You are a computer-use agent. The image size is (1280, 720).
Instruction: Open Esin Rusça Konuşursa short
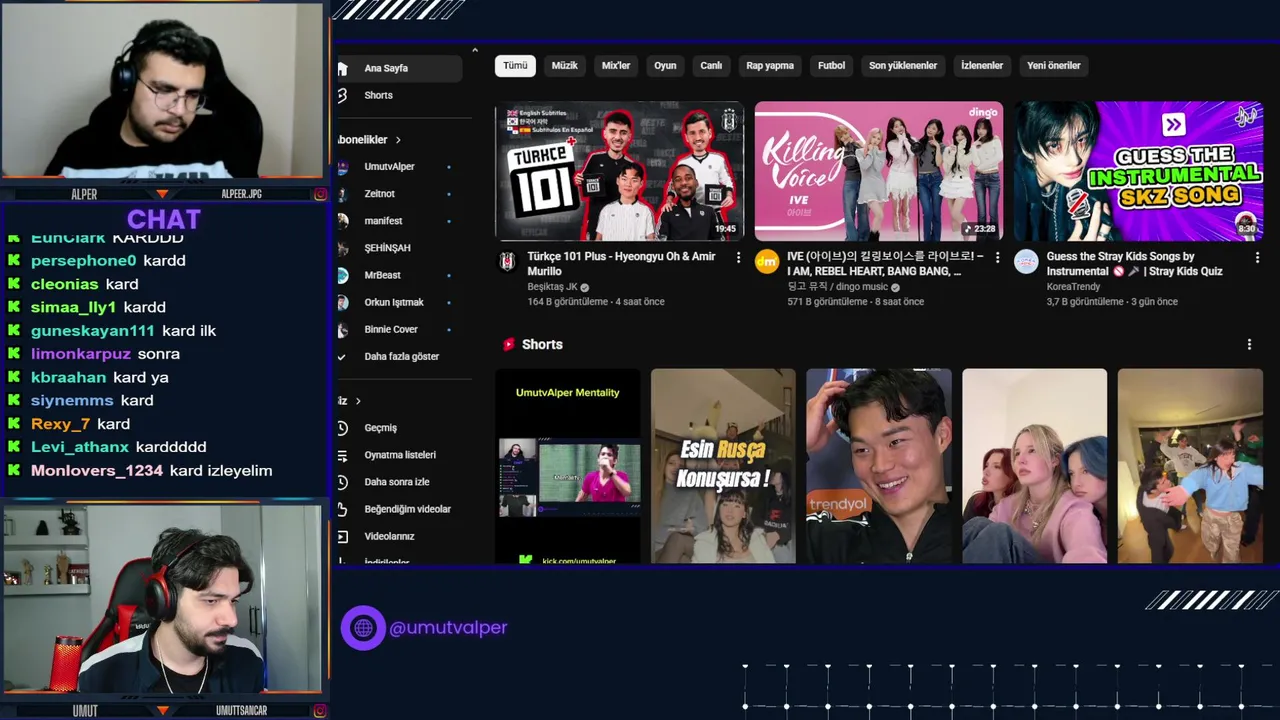pos(723,466)
